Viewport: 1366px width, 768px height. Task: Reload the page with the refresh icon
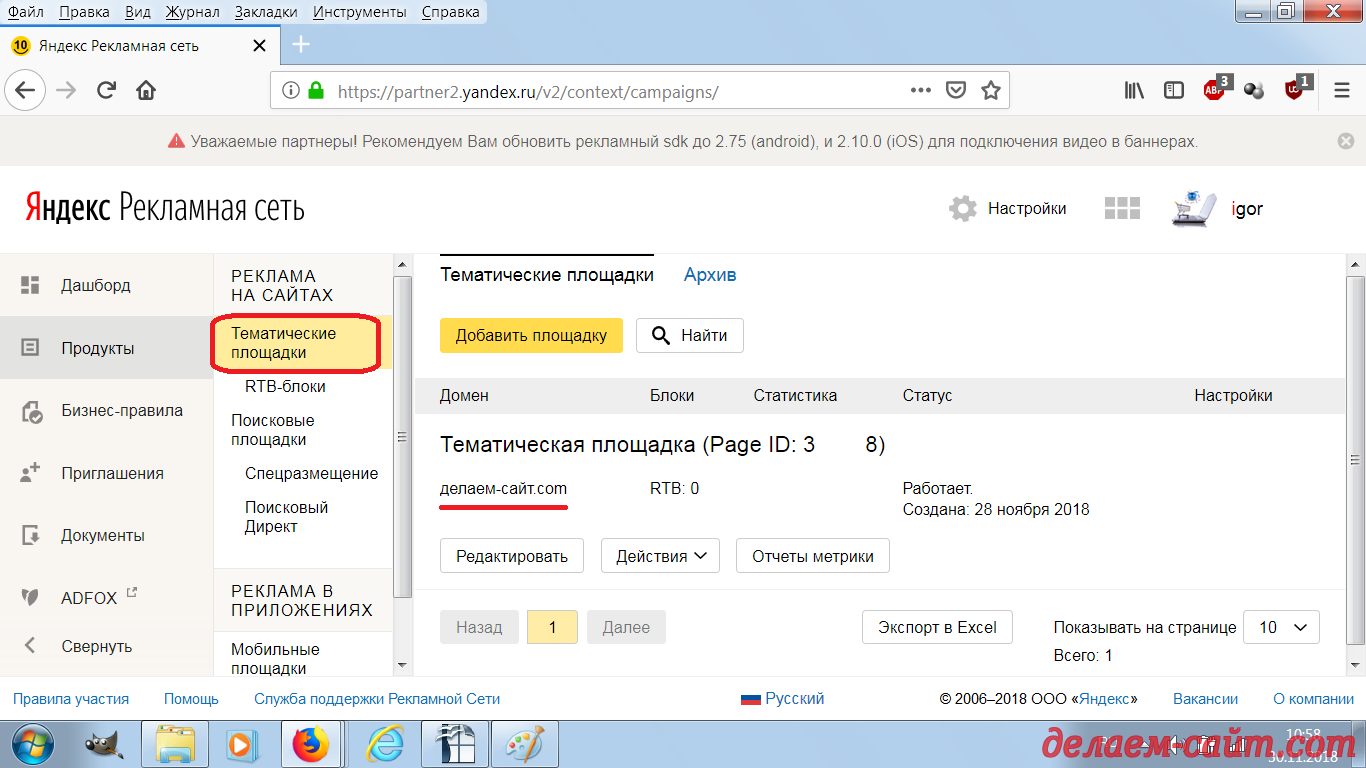(x=107, y=90)
